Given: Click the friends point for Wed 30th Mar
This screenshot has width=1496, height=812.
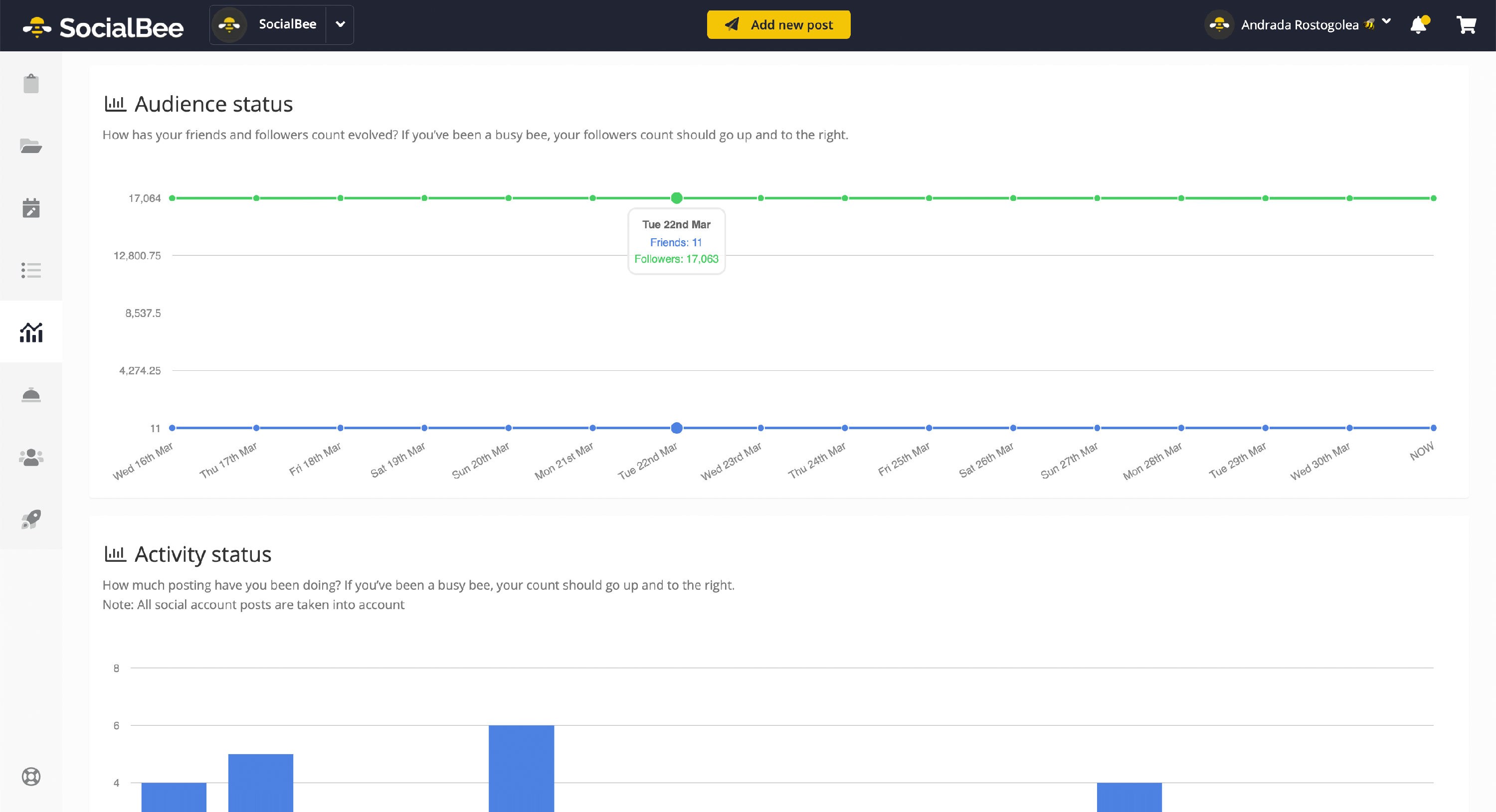Looking at the screenshot, I should (1350, 428).
